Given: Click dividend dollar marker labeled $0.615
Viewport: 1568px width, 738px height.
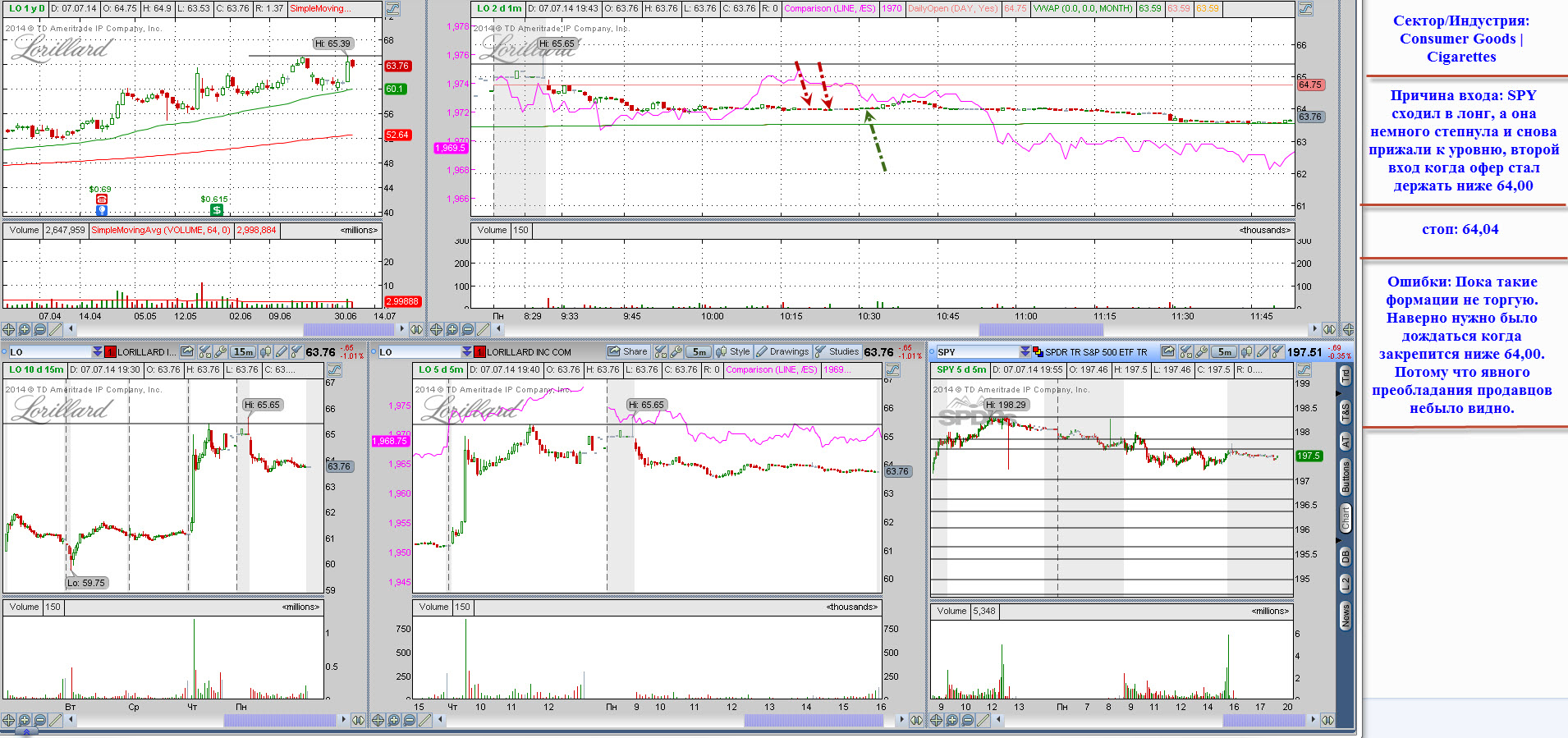Looking at the screenshot, I should click(x=217, y=210).
